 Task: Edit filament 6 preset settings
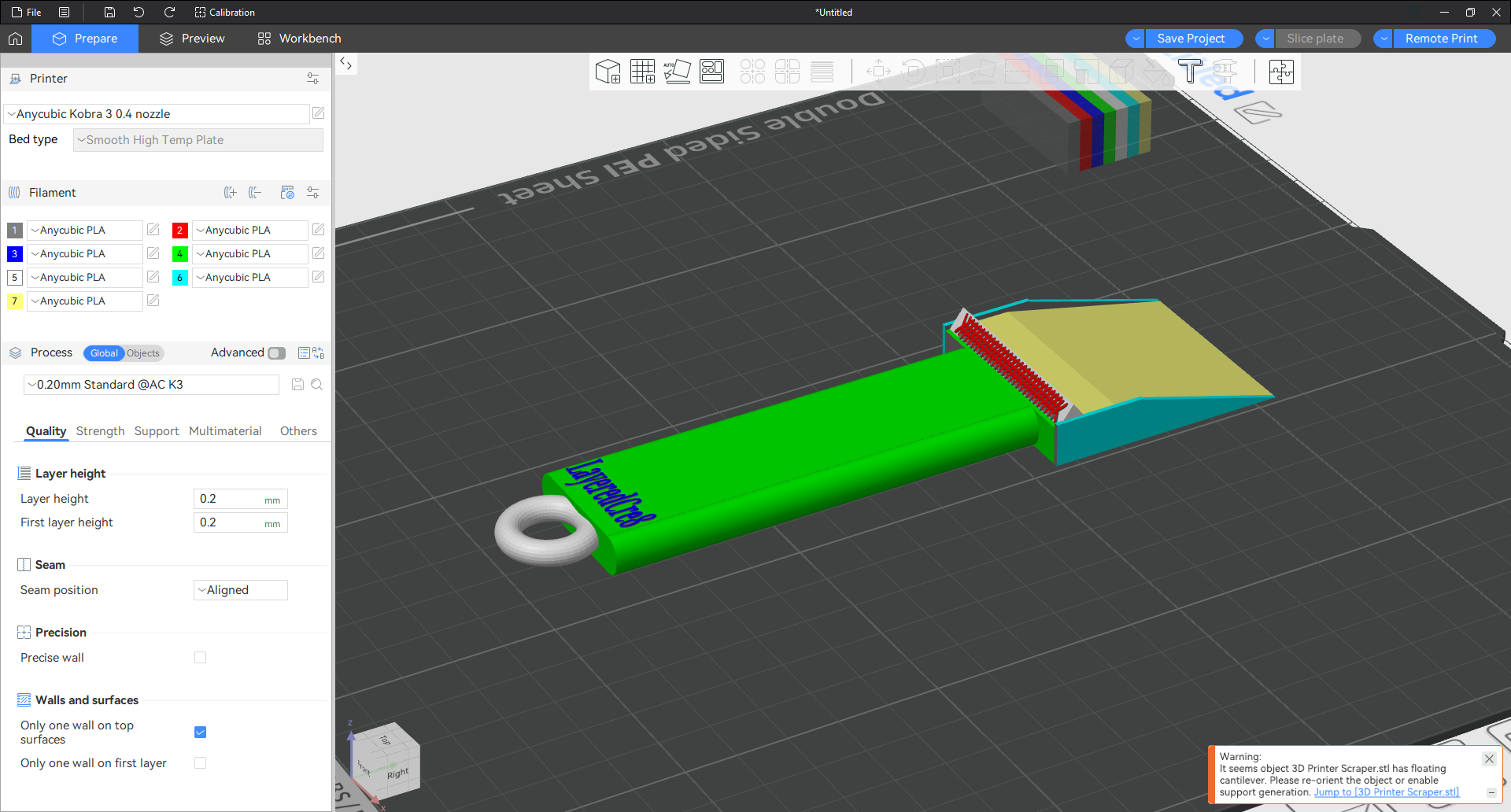pyautogui.click(x=318, y=277)
